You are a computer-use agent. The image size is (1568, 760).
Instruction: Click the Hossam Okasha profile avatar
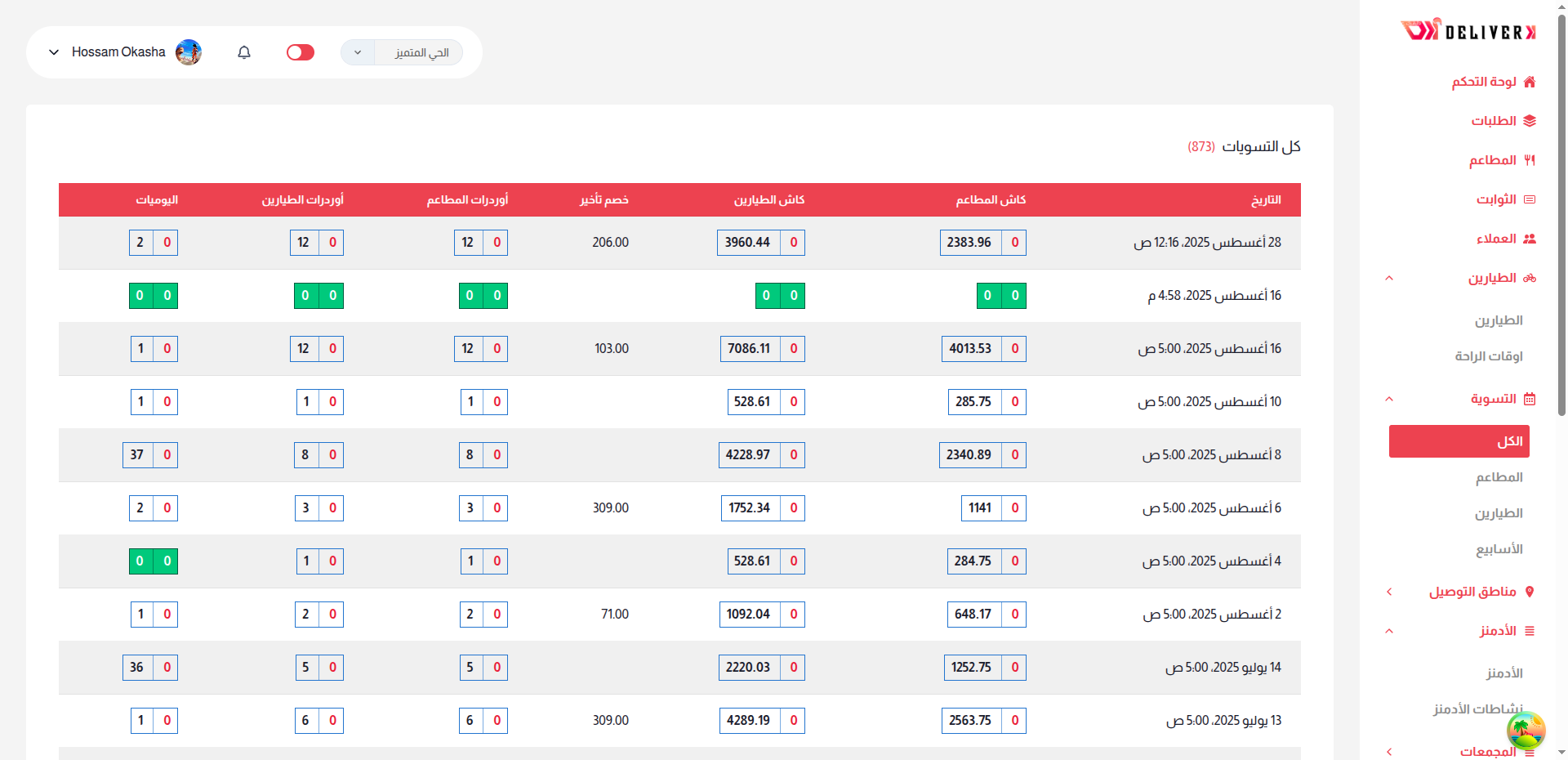(x=189, y=52)
